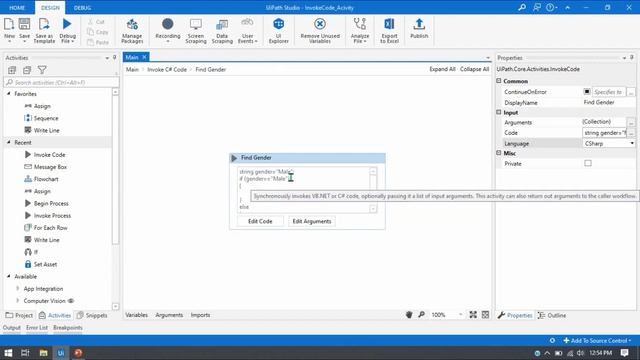Open feedback icon in title bar
This screenshot has width=640, height=360.
coord(537,7)
